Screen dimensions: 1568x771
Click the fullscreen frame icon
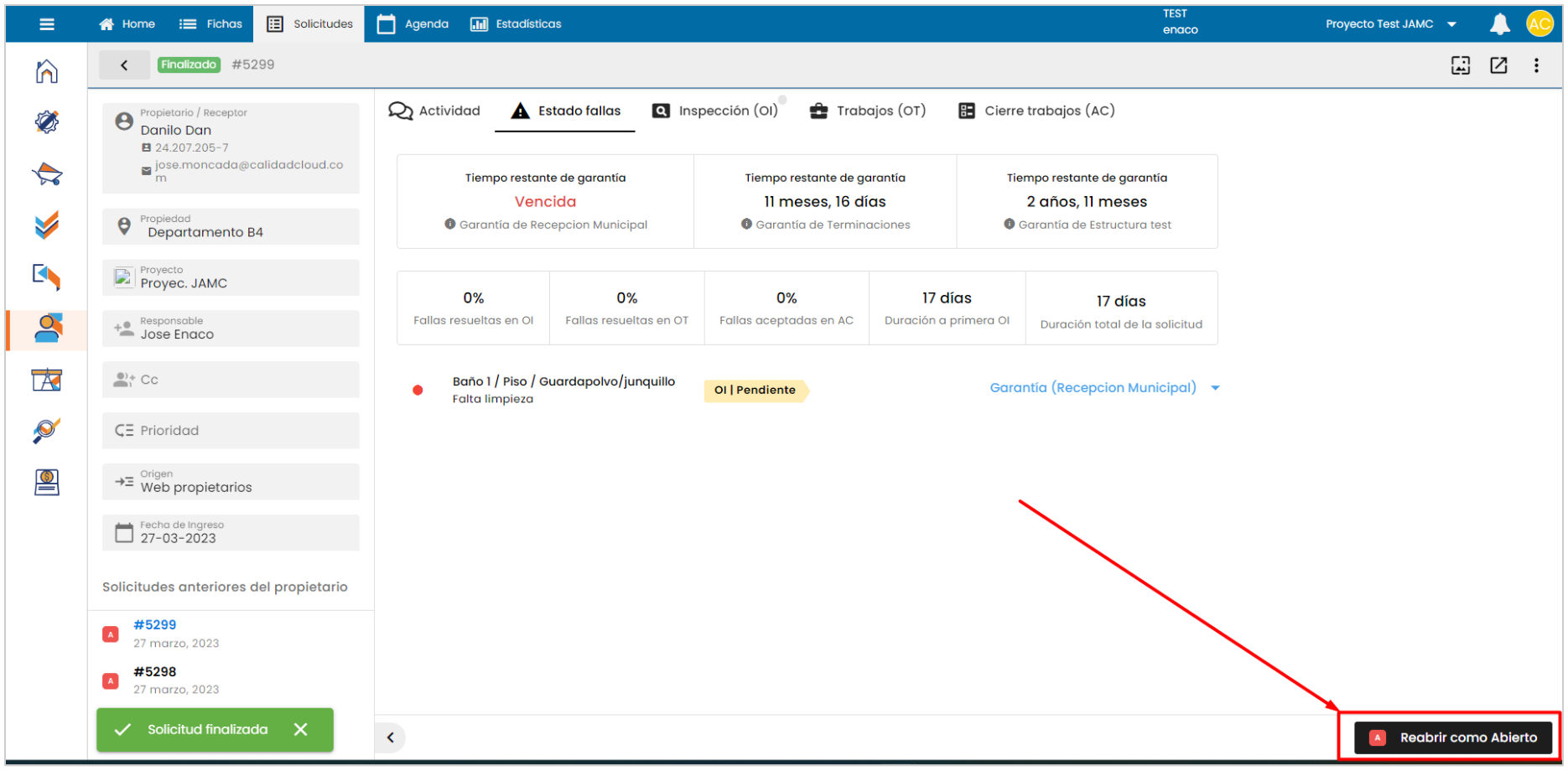[1461, 65]
